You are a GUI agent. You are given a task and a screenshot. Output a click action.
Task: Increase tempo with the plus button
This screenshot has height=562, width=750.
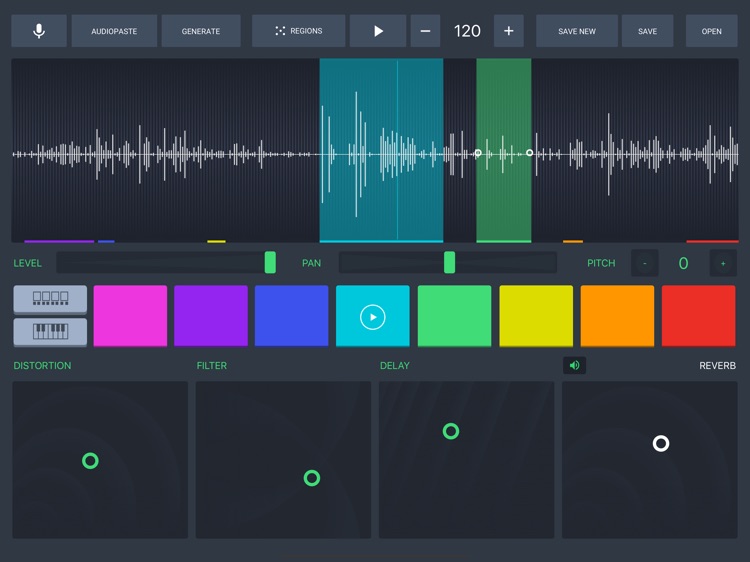pyautogui.click(x=508, y=31)
